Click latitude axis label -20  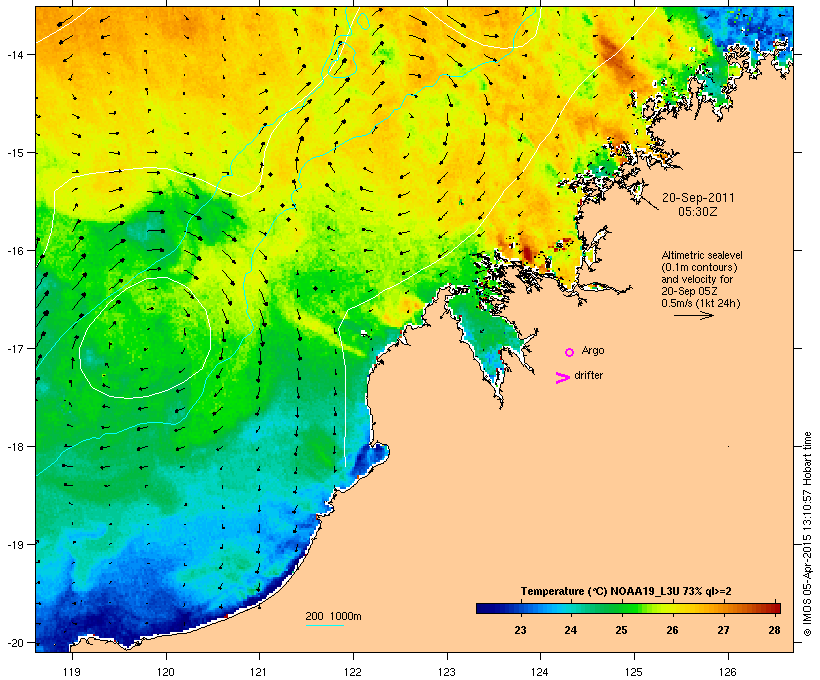pos(14,642)
